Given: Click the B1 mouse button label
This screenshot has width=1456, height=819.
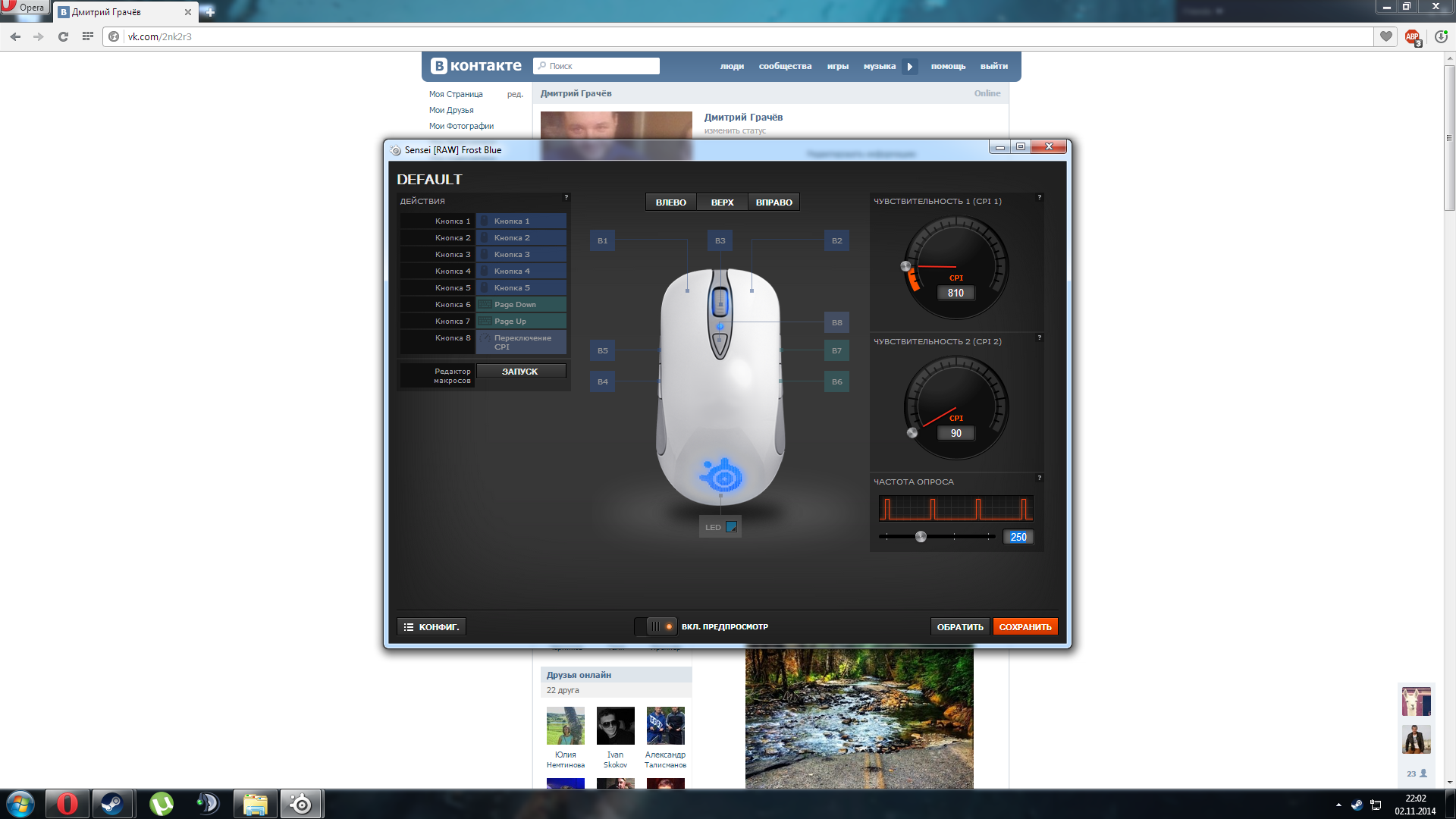Looking at the screenshot, I should point(602,240).
